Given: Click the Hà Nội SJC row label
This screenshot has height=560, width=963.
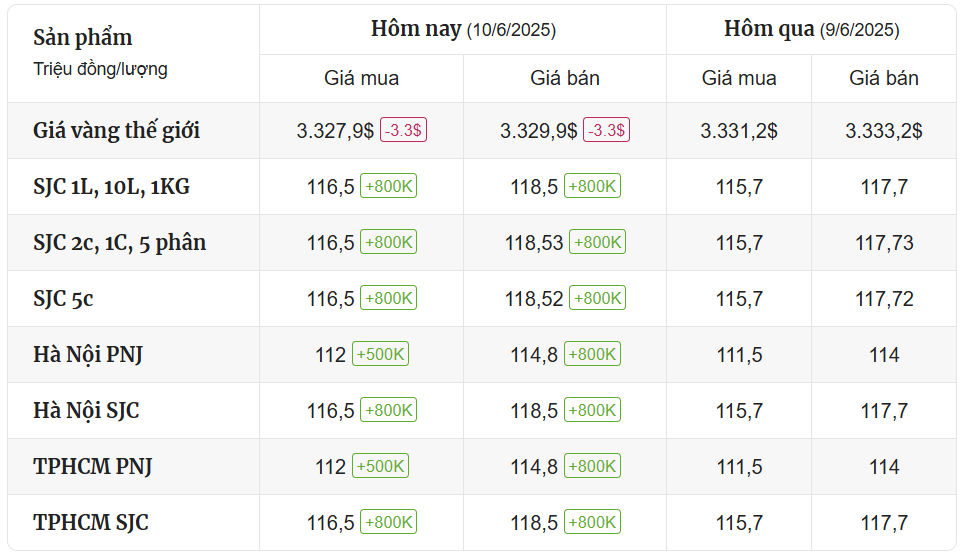Looking at the screenshot, I should coord(86,410).
